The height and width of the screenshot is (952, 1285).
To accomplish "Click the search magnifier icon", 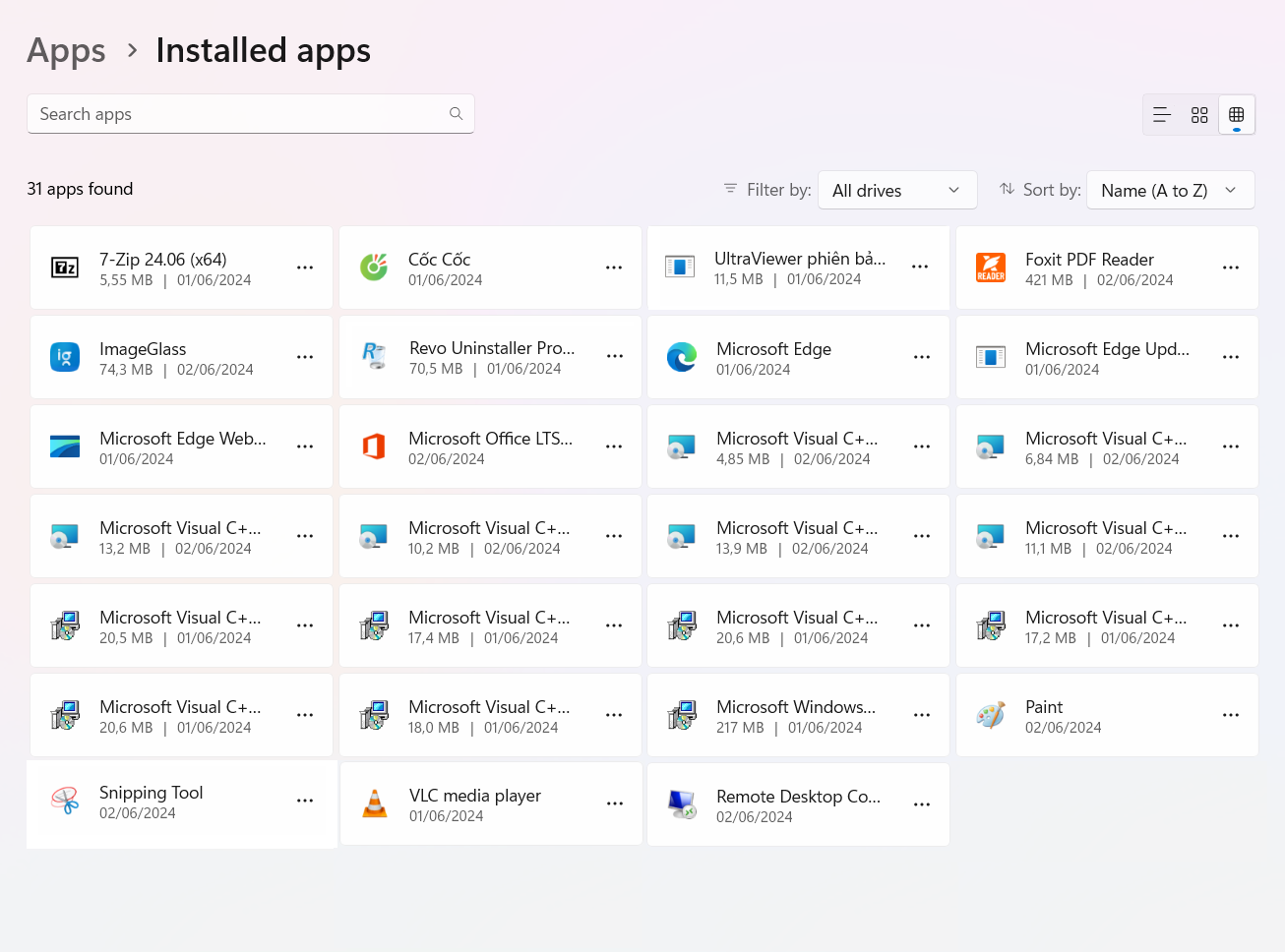I will (x=456, y=114).
